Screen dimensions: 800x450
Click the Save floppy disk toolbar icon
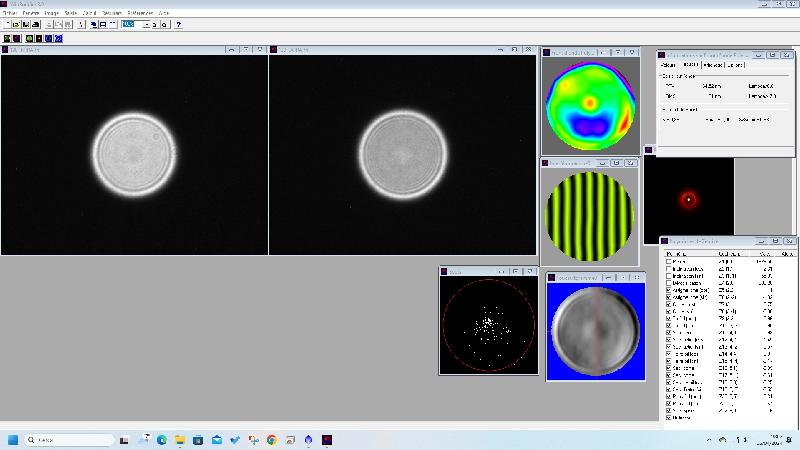26,24
